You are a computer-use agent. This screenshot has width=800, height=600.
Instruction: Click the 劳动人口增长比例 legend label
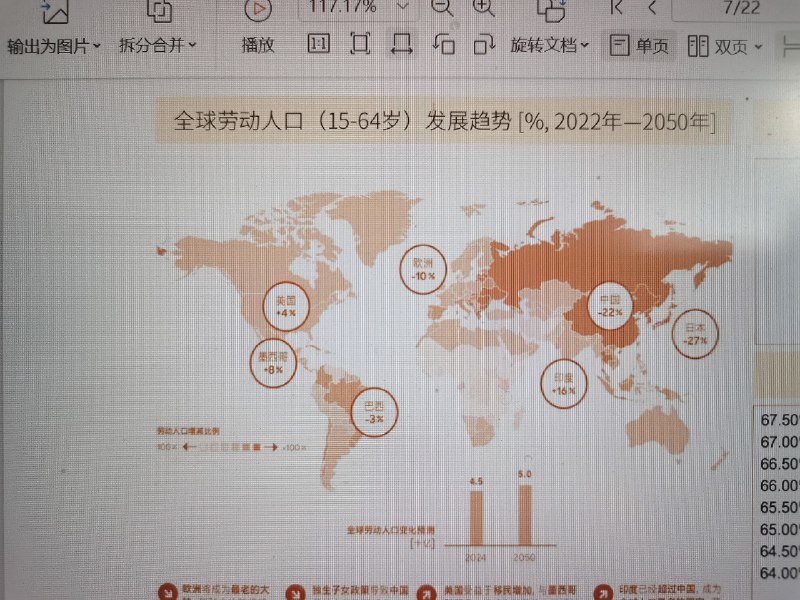188,431
